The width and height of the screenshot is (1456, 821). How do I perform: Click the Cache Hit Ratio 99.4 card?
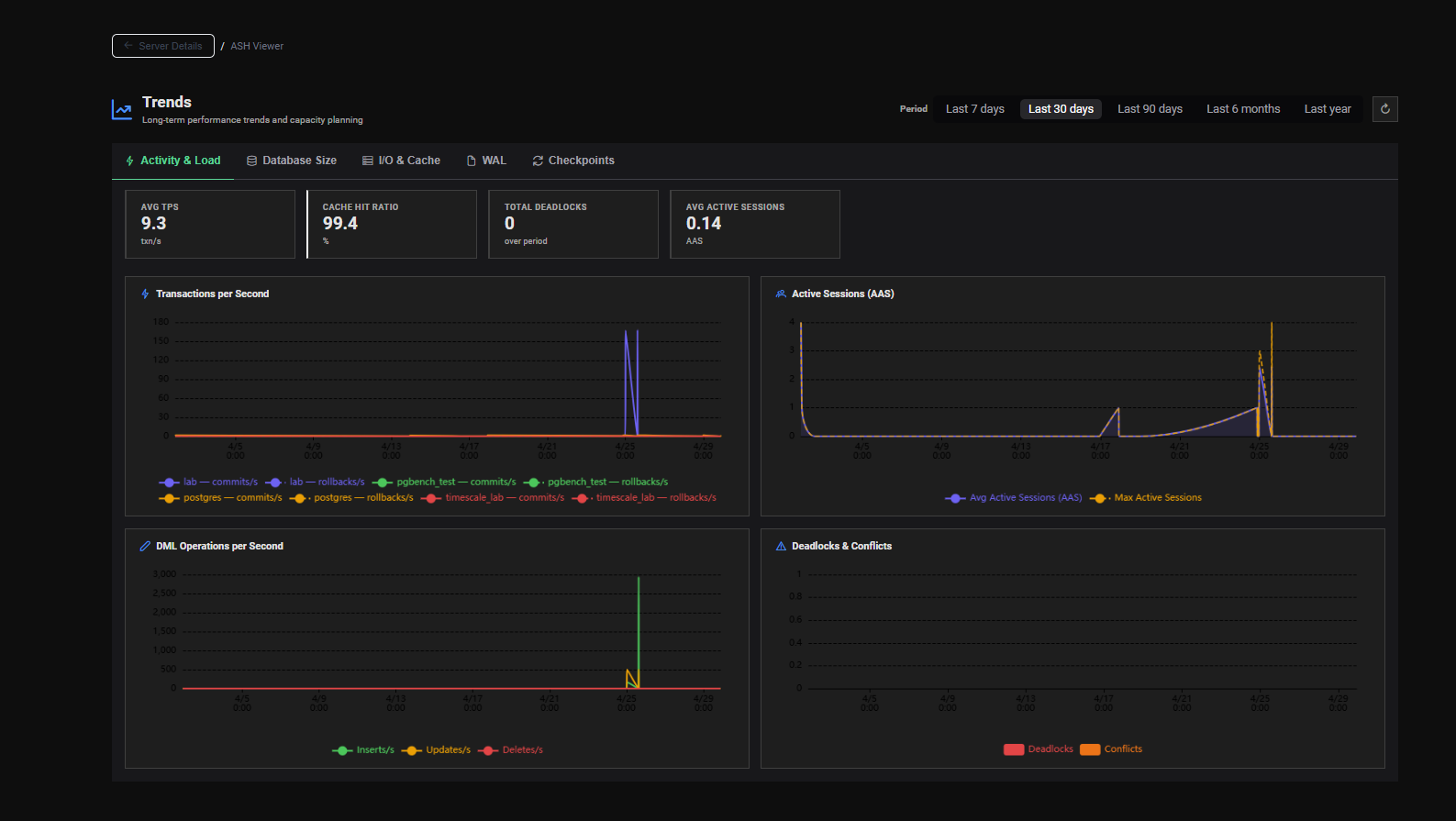(392, 225)
